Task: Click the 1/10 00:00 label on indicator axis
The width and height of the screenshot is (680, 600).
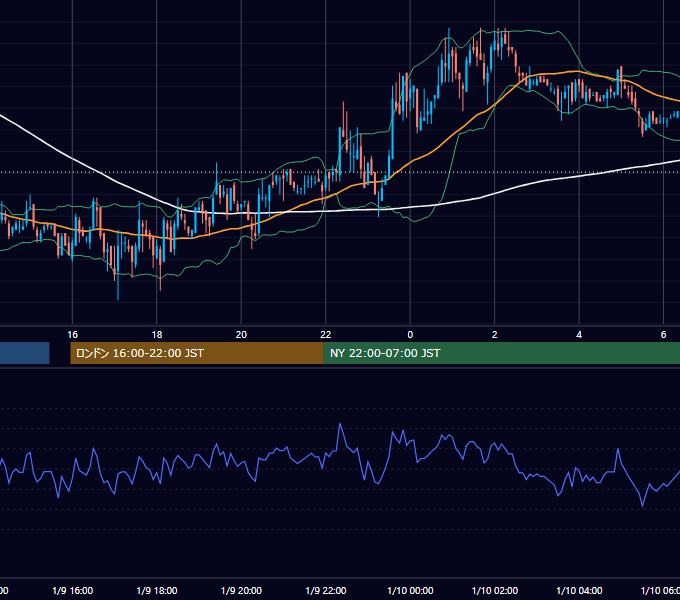Action: coord(410,590)
